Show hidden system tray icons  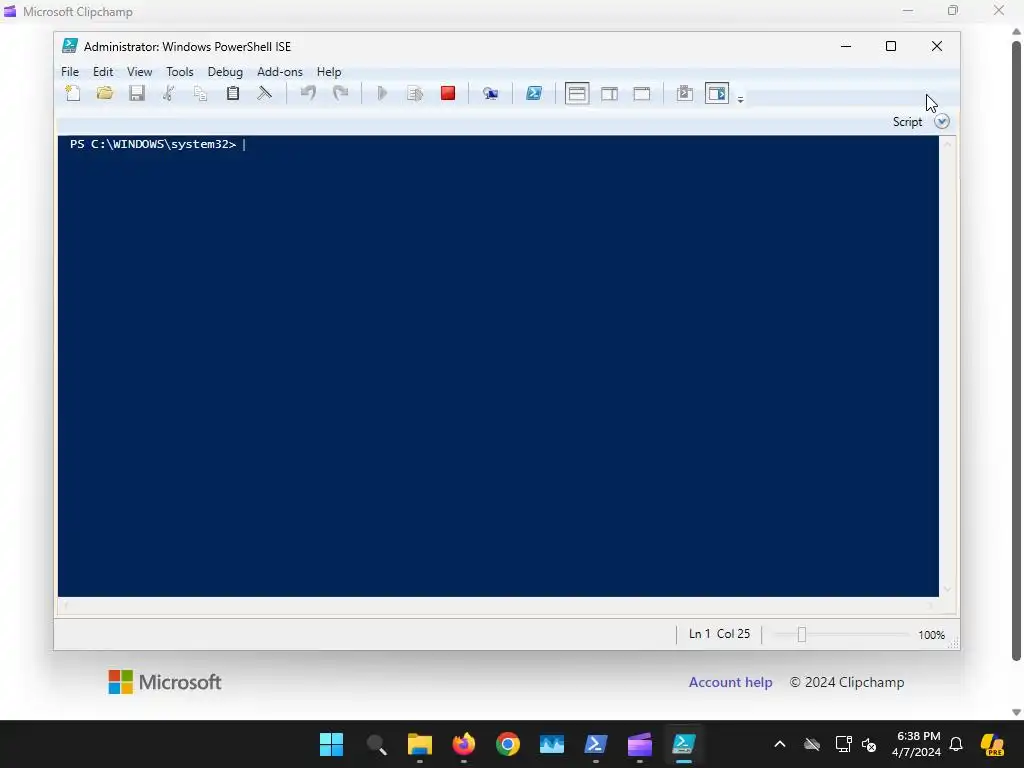780,744
